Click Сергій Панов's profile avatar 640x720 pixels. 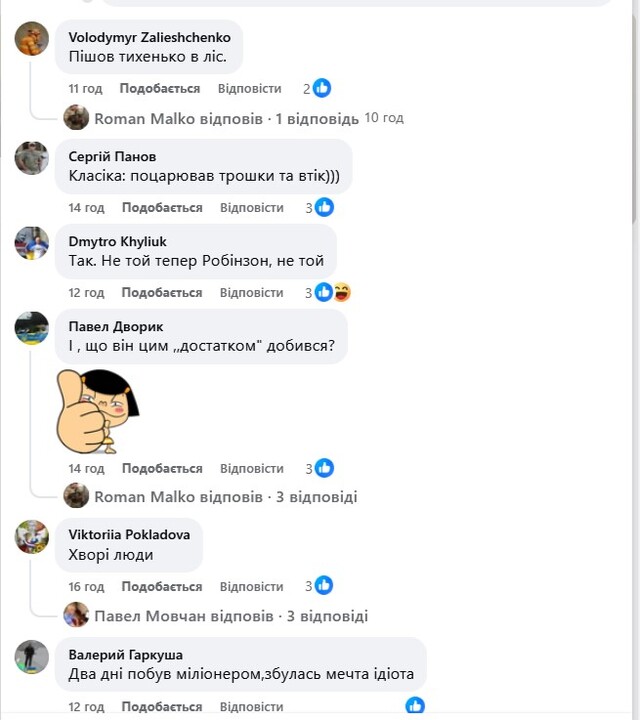32,158
